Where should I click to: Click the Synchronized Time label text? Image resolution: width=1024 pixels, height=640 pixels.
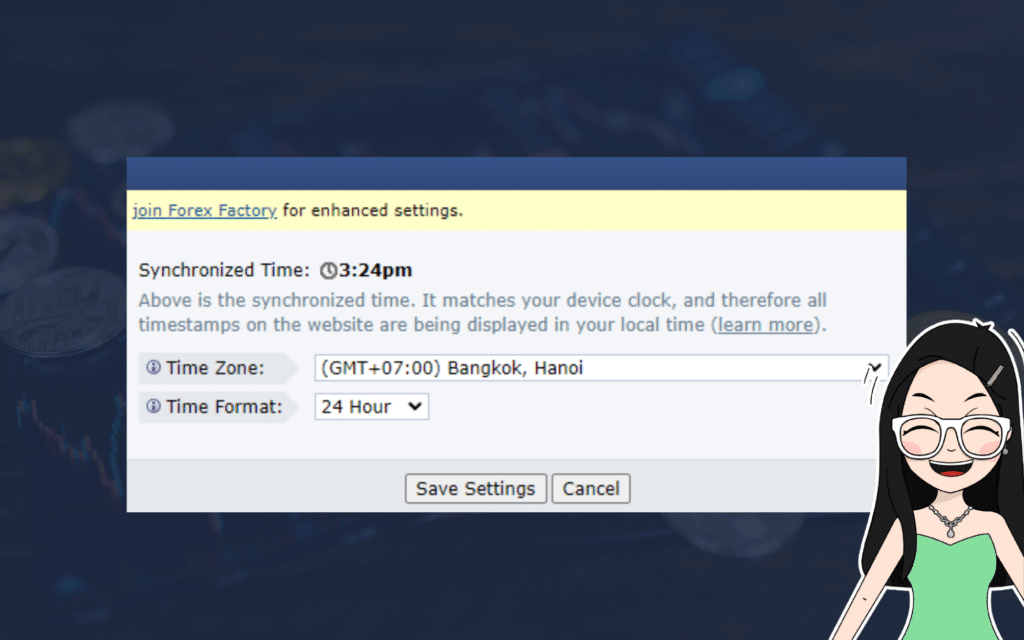coord(224,270)
